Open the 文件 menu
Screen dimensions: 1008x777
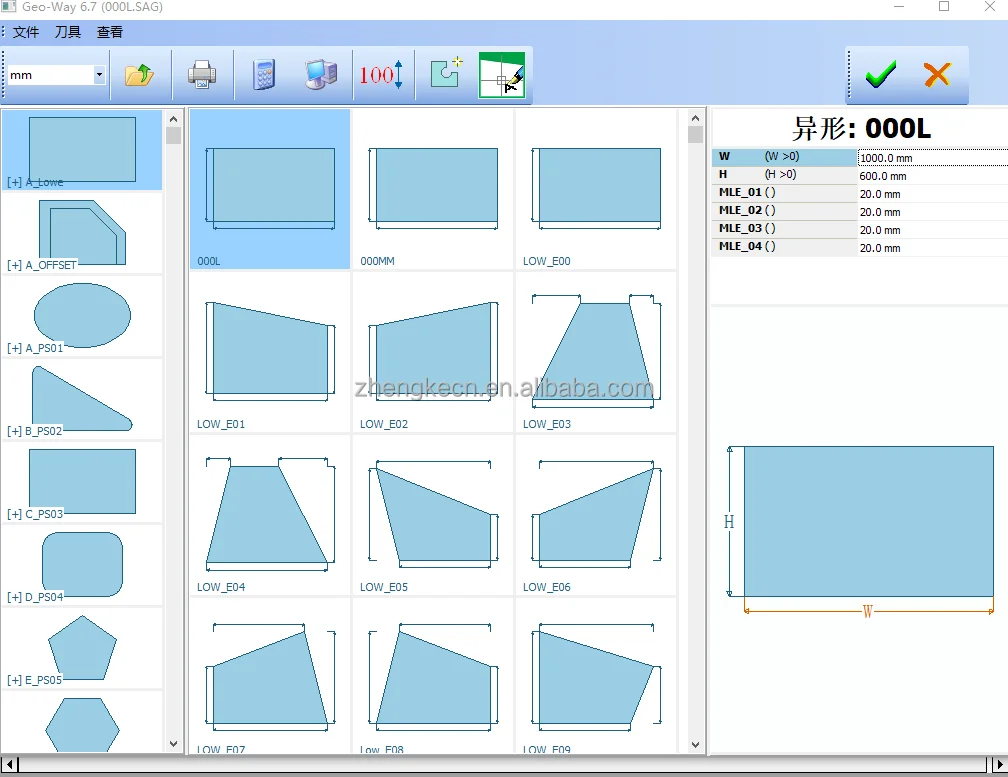[26, 32]
